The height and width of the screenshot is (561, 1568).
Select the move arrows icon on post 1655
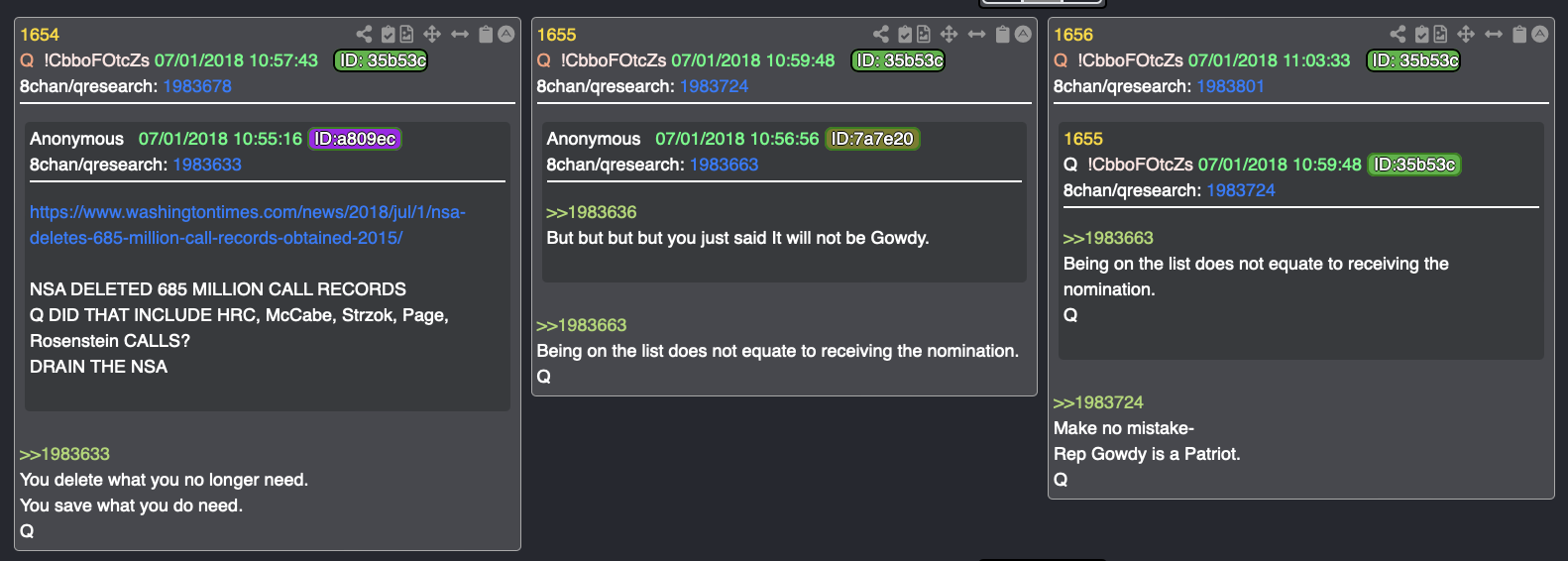[x=950, y=35]
